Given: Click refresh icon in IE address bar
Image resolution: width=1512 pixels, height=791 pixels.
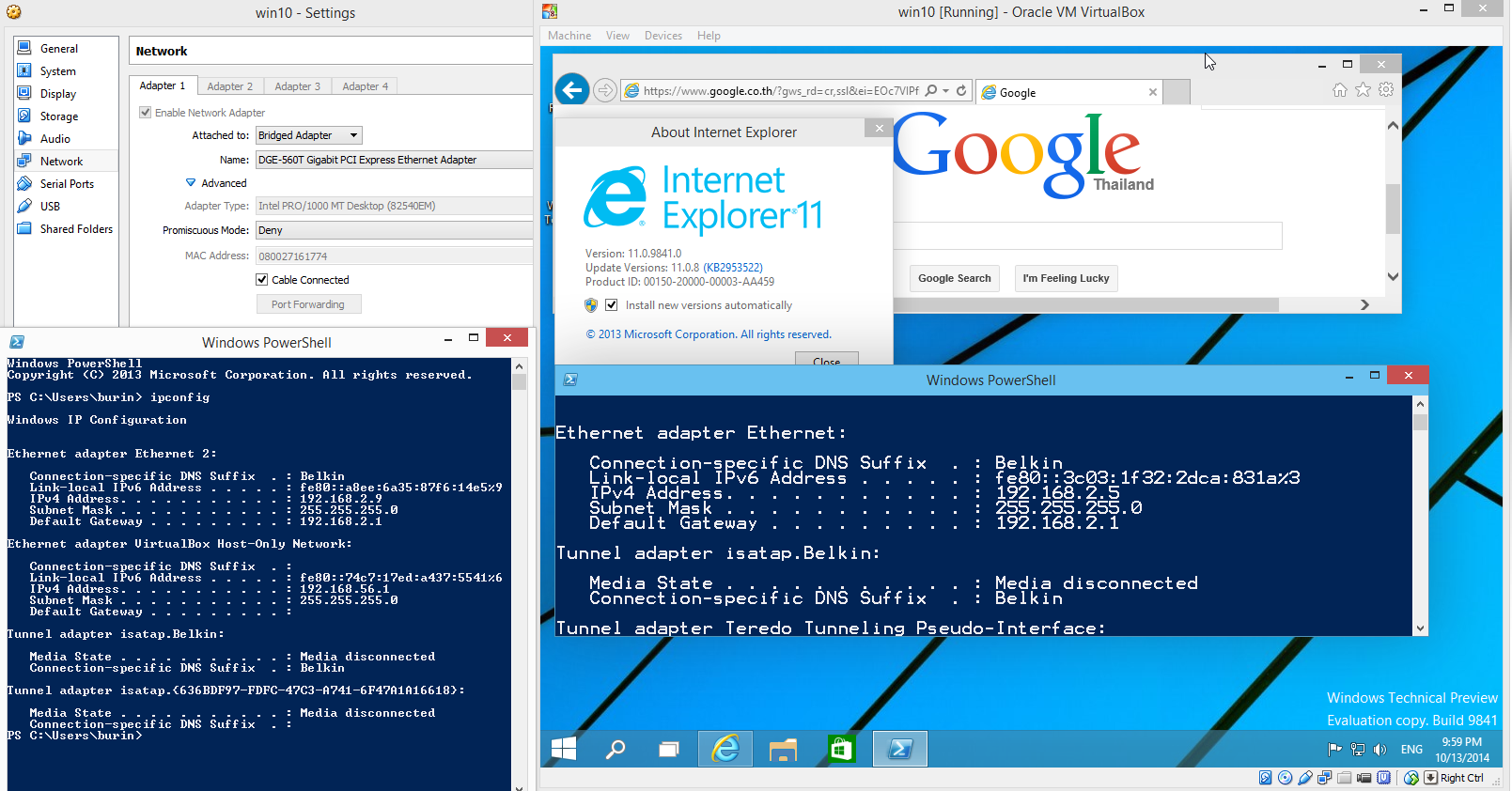Looking at the screenshot, I should click(961, 91).
